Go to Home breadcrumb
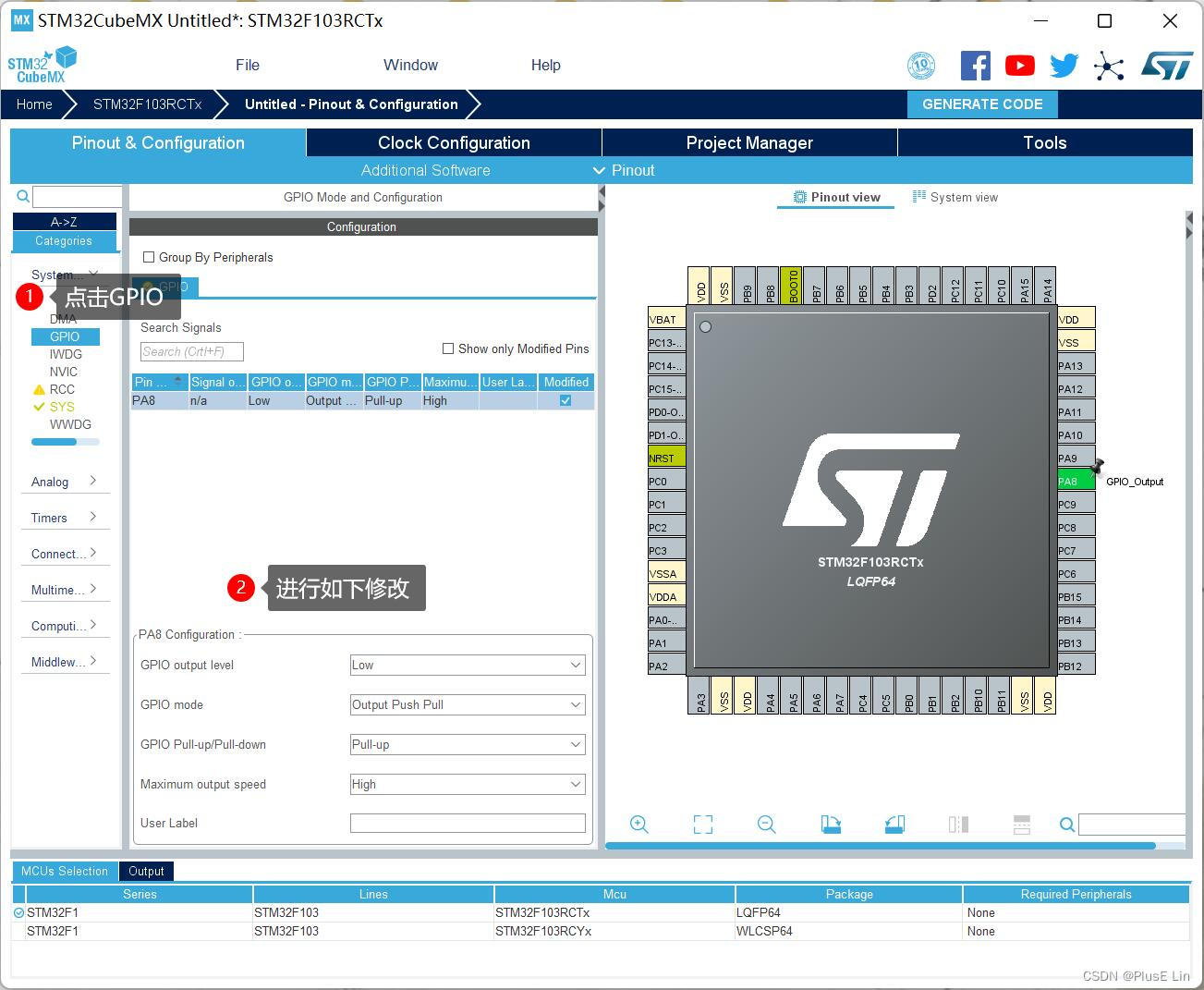Image resolution: width=1204 pixels, height=990 pixels. click(x=34, y=104)
